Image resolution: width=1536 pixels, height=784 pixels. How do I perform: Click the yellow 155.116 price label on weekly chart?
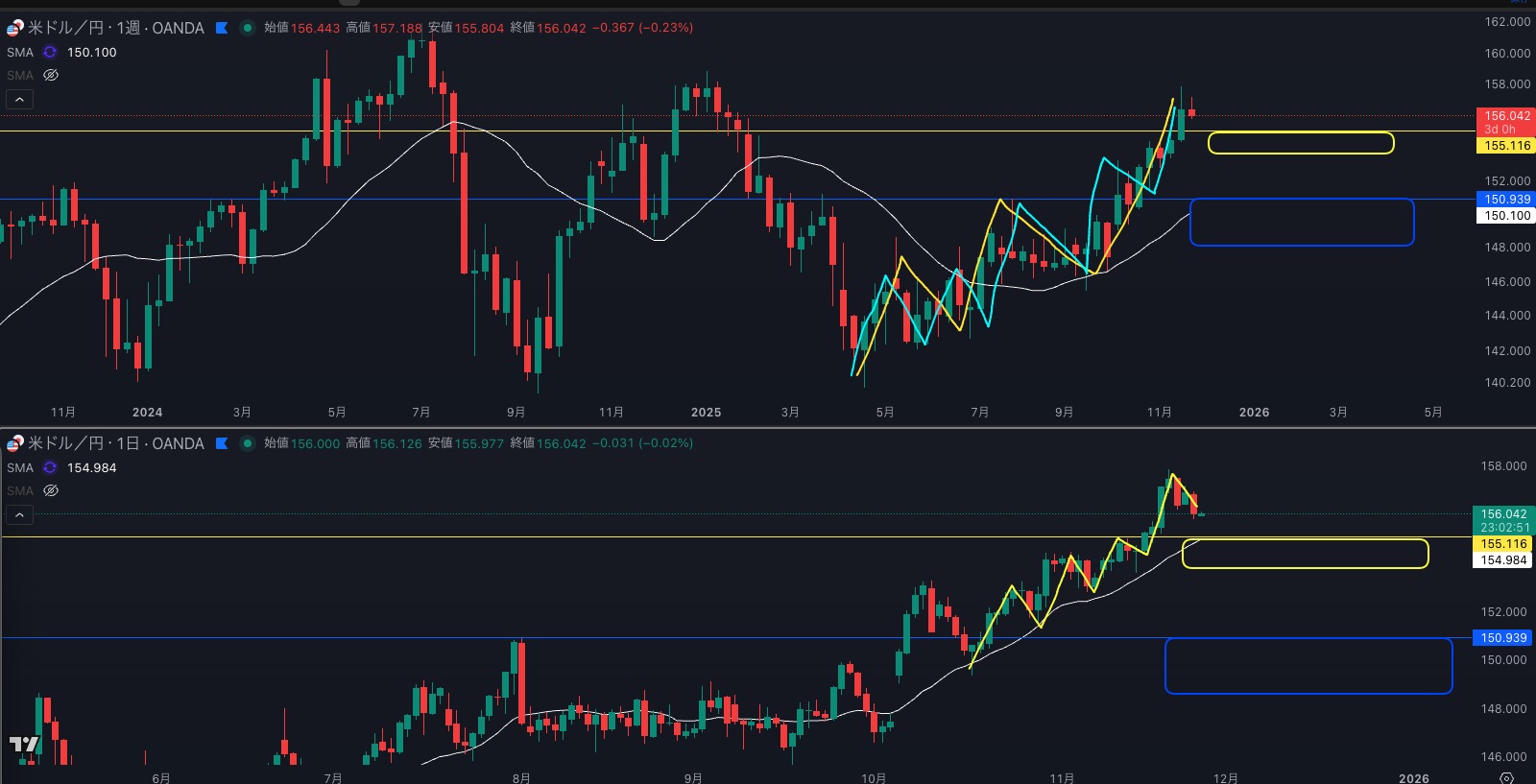[1507, 146]
